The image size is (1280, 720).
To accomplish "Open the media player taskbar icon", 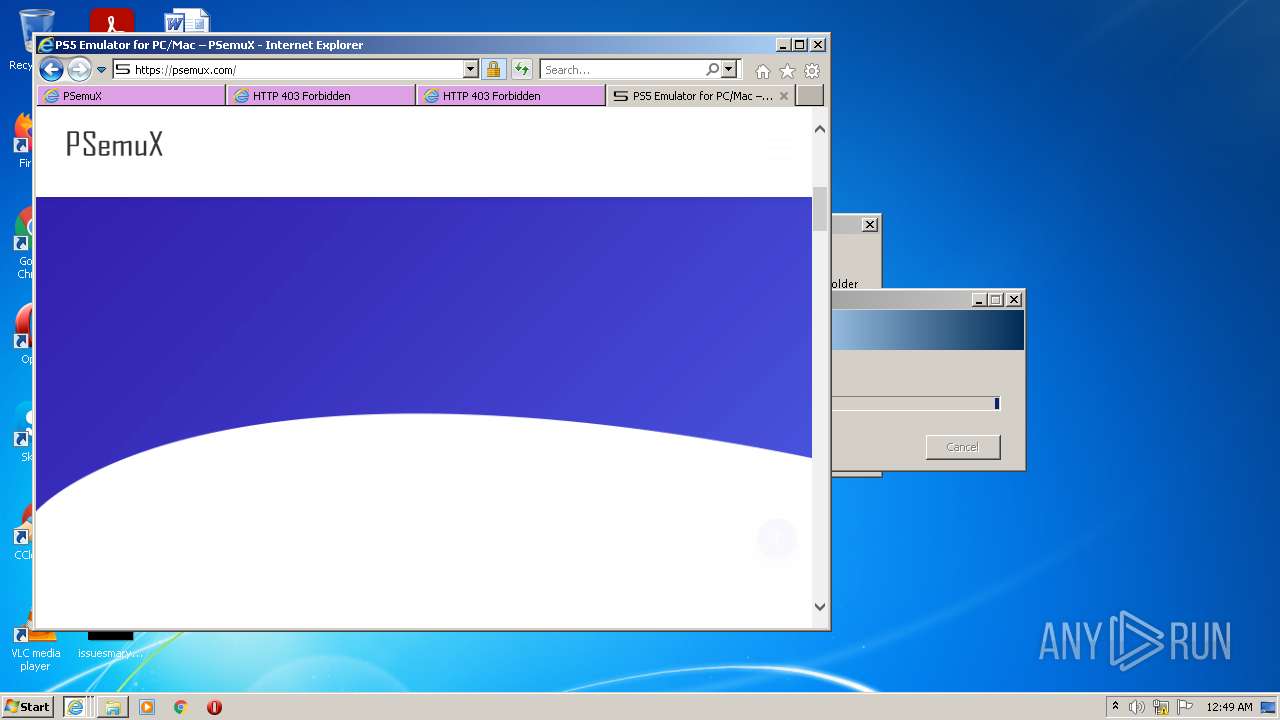I will coord(147,707).
